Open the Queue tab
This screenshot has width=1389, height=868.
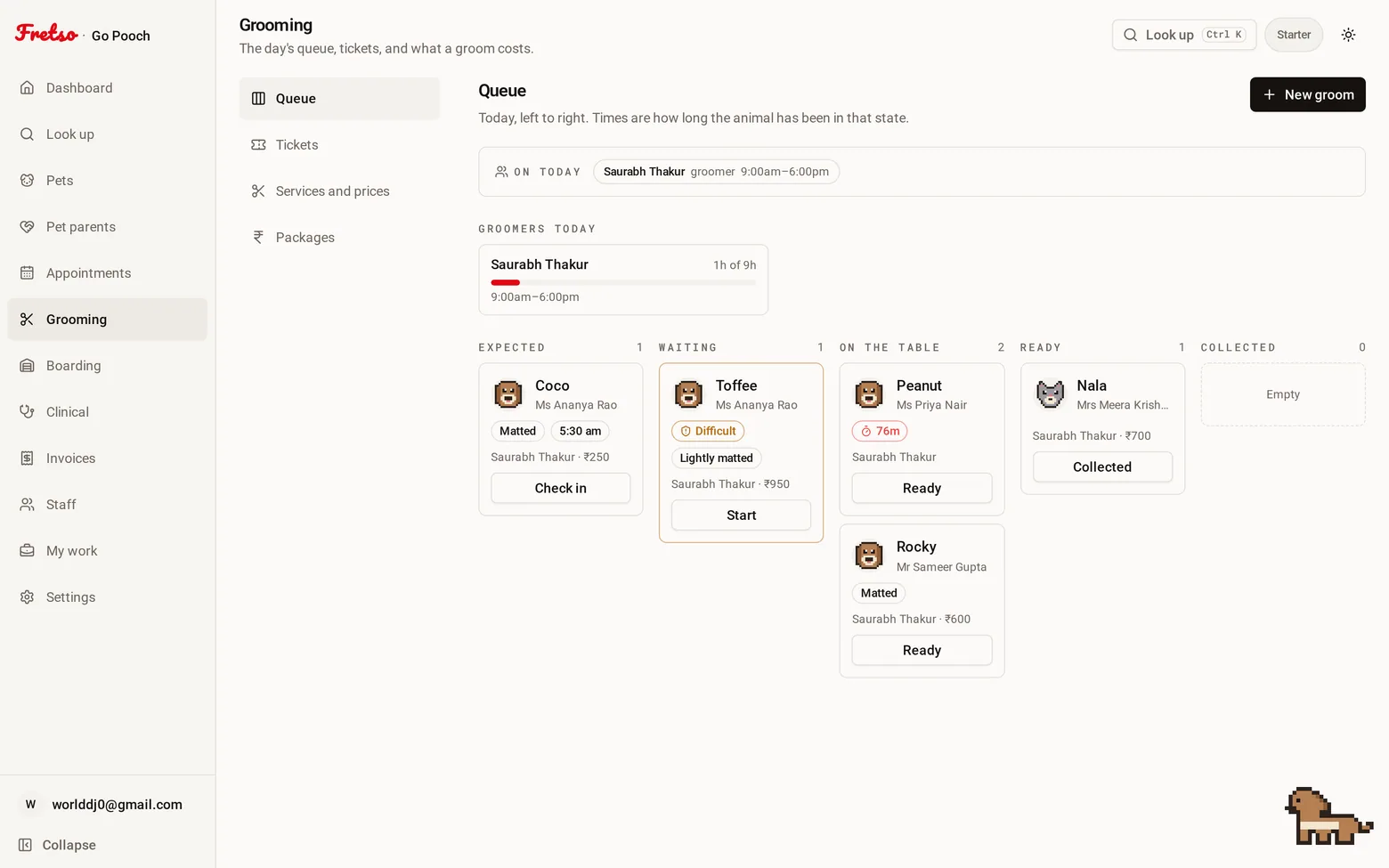[339, 98]
